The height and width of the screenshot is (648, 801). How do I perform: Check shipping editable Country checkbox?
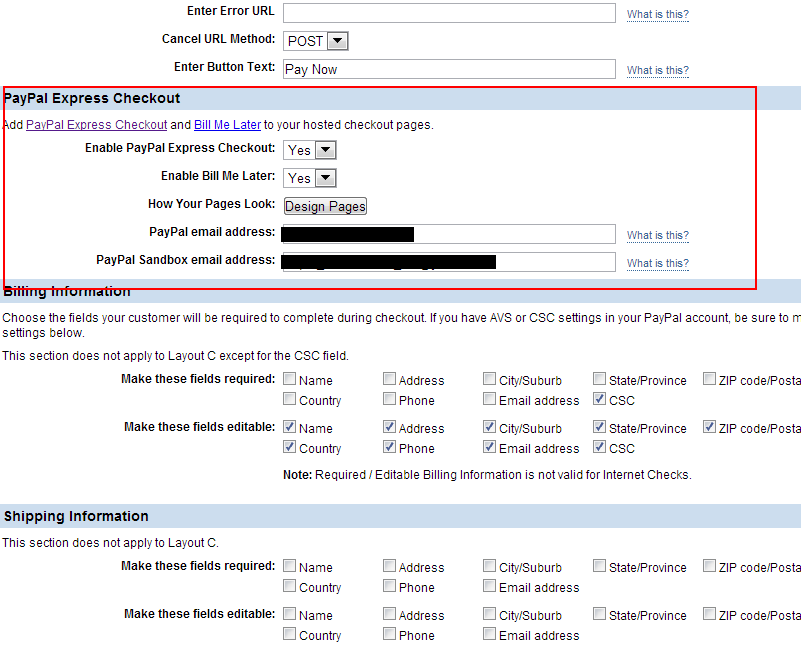click(290, 634)
